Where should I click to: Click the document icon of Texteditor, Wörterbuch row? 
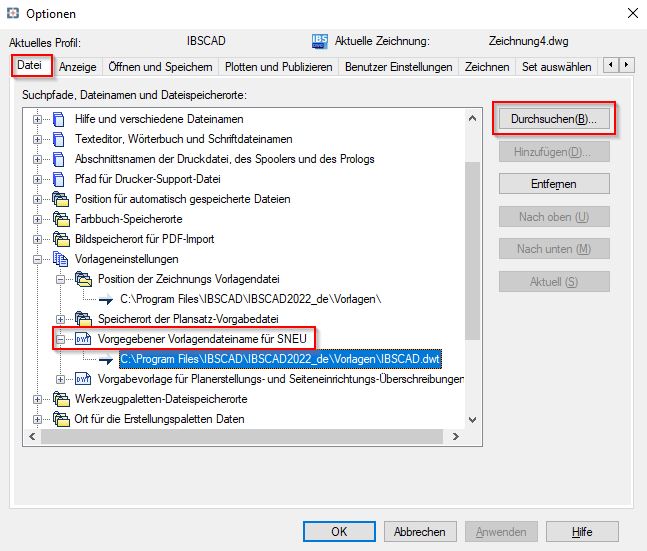pos(59,140)
